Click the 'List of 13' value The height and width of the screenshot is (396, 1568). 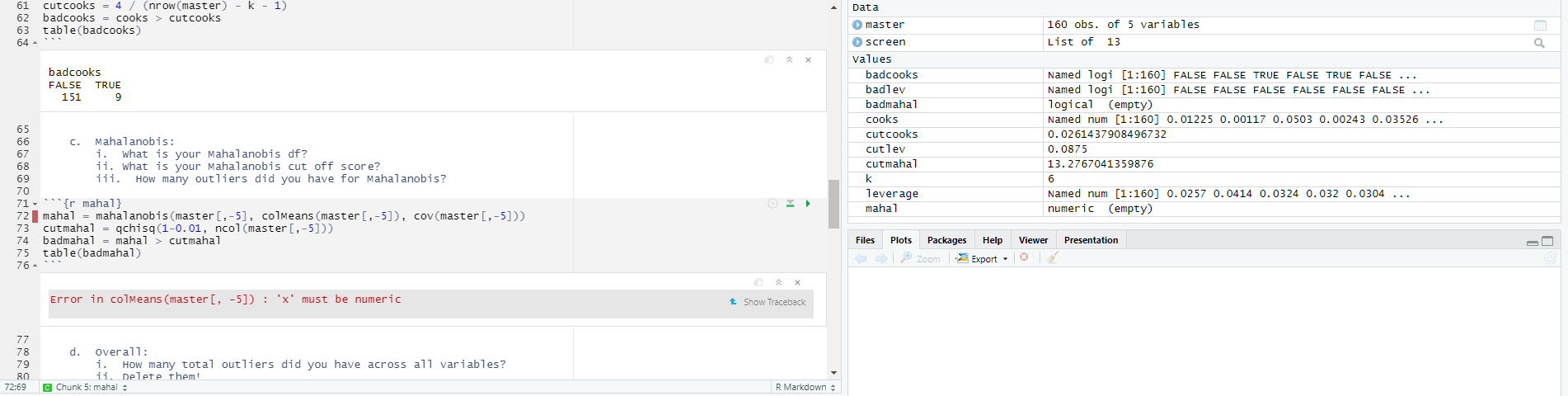[x=1084, y=42]
